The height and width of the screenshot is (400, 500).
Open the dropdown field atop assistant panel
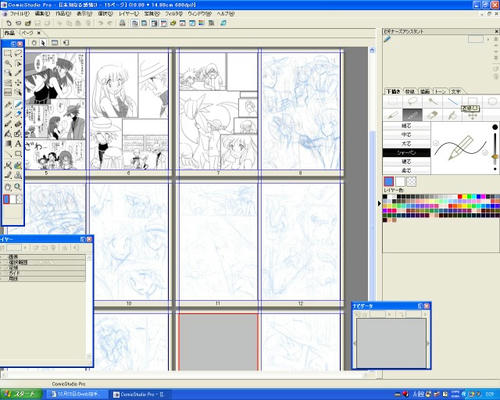pos(476,39)
